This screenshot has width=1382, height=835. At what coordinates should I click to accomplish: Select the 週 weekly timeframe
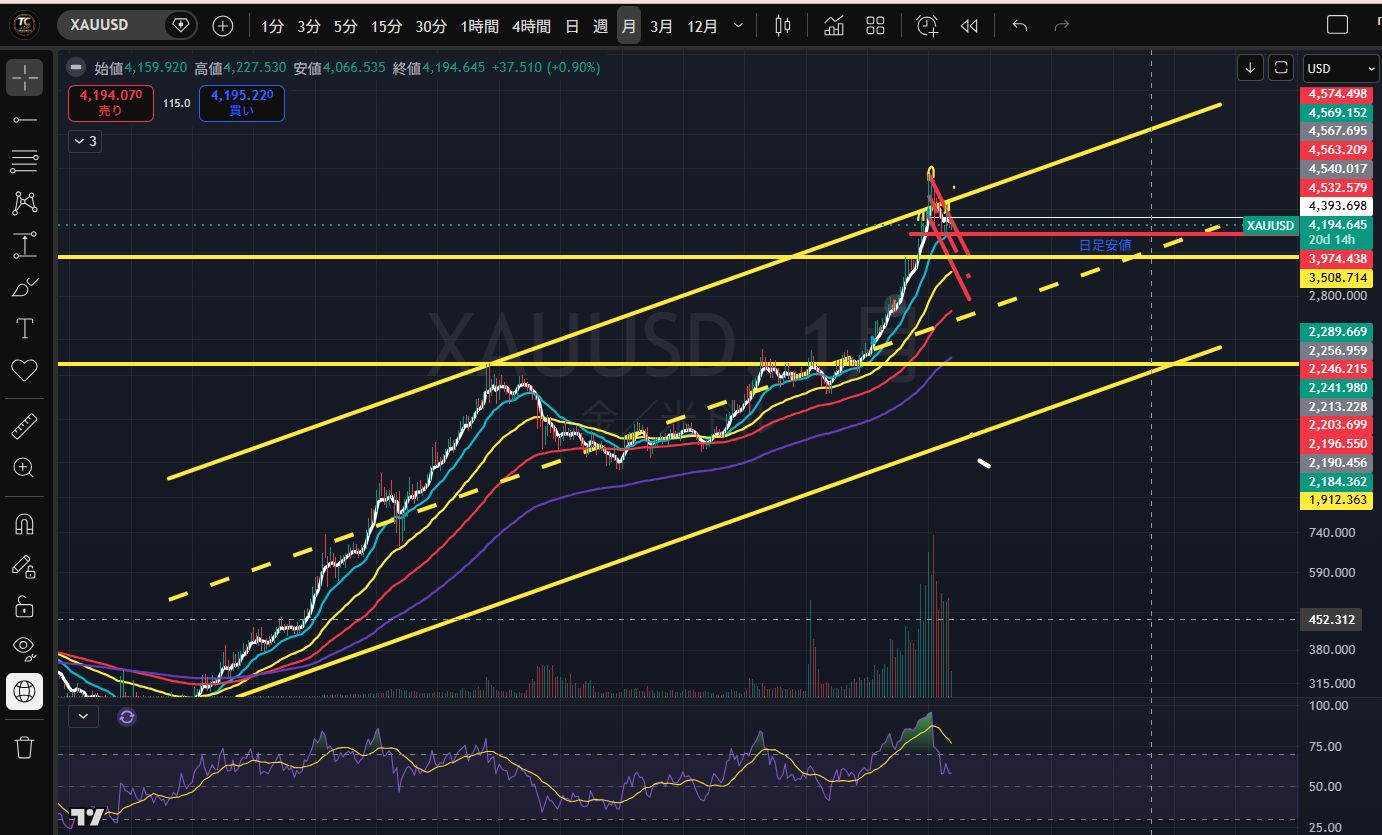[600, 26]
